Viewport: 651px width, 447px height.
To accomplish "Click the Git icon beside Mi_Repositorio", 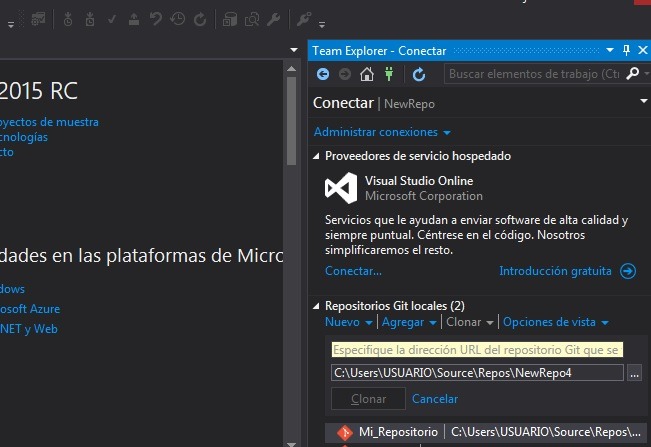I will [345, 432].
